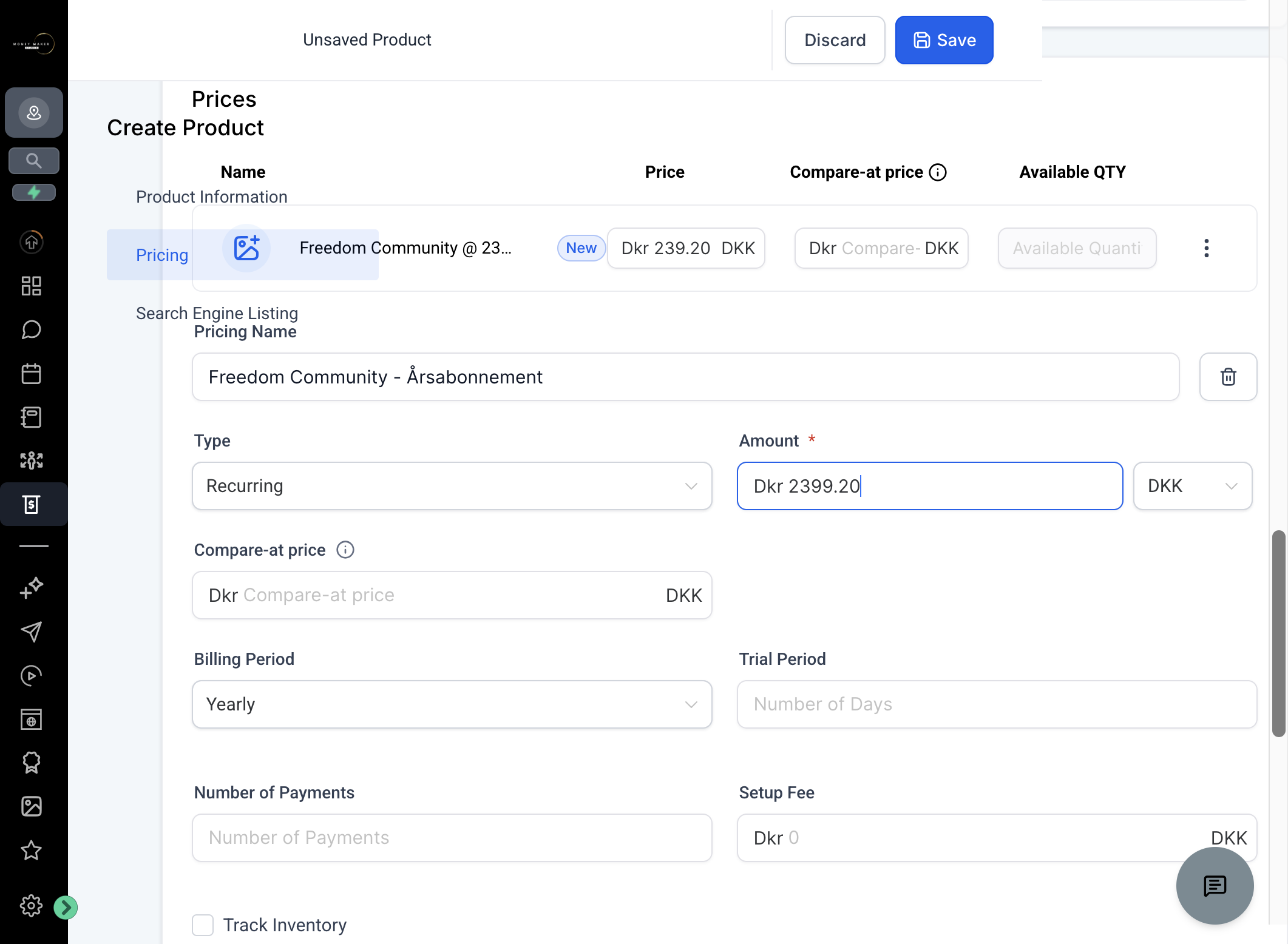Image resolution: width=1288 pixels, height=944 pixels.
Task: Click the New badge on price row
Action: [581, 248]
